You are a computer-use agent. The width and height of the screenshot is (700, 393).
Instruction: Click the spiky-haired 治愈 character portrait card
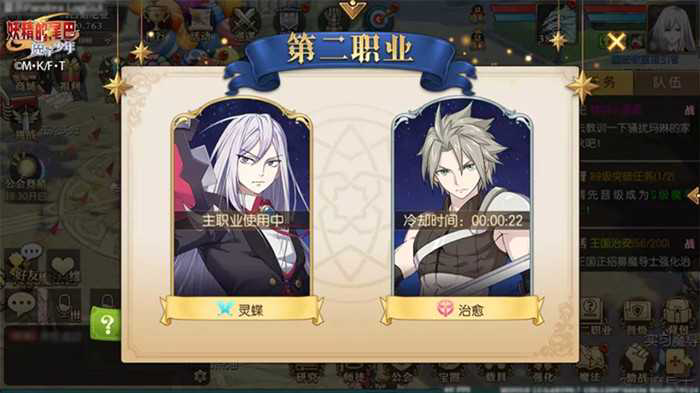pyautogui.click(x=462, y=198)
